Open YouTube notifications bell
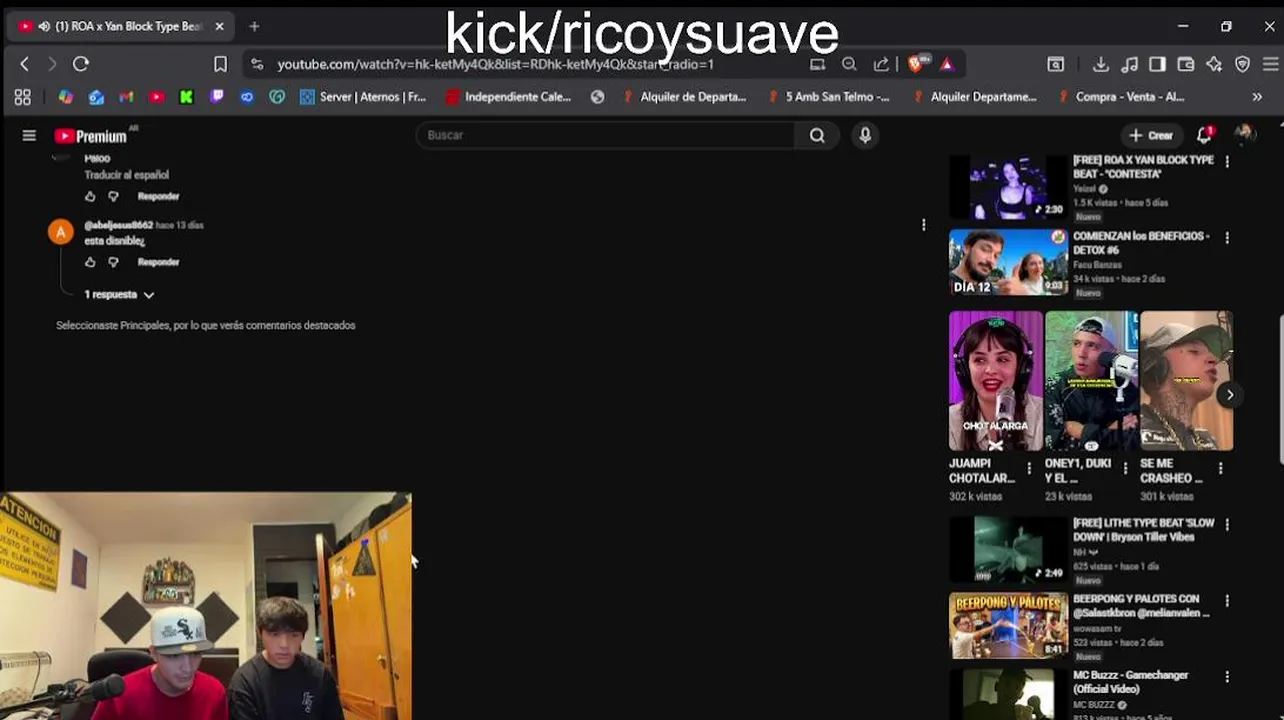The image size is (1284, 720). [1204, 135]
